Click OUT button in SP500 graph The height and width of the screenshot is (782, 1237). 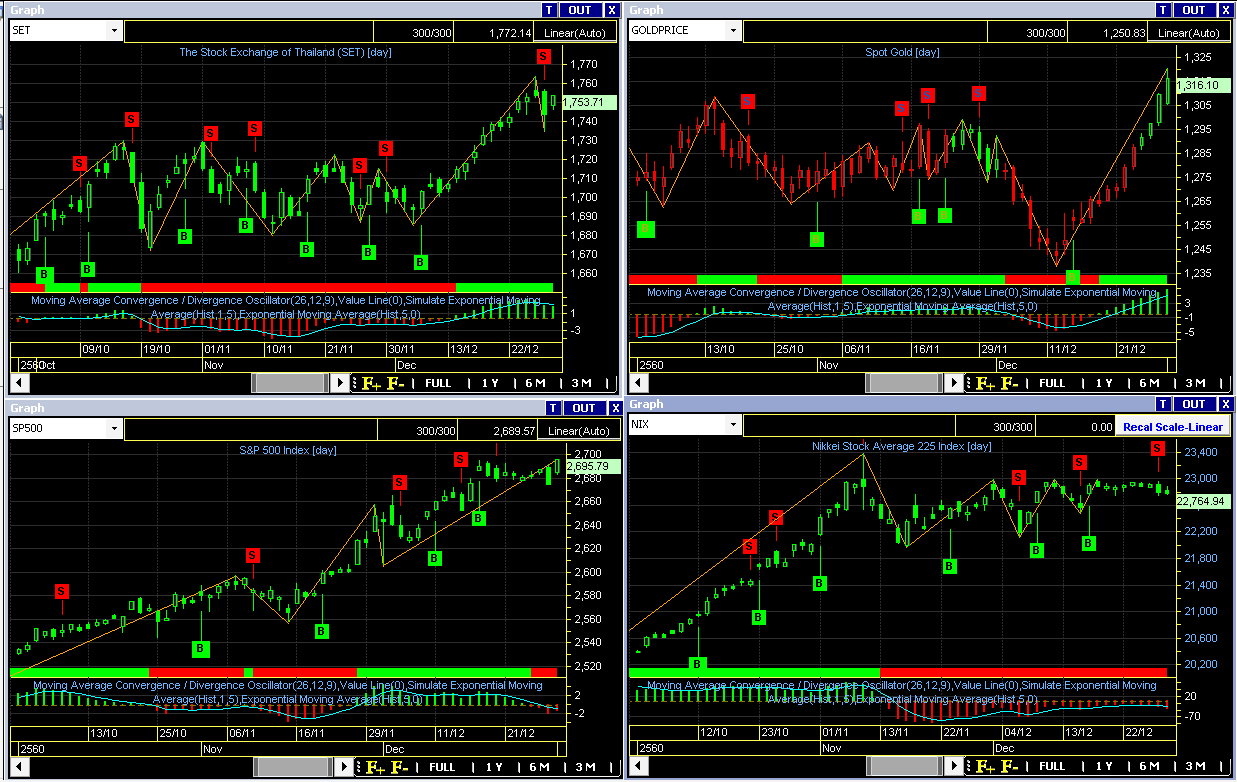[x=584, y=408]
